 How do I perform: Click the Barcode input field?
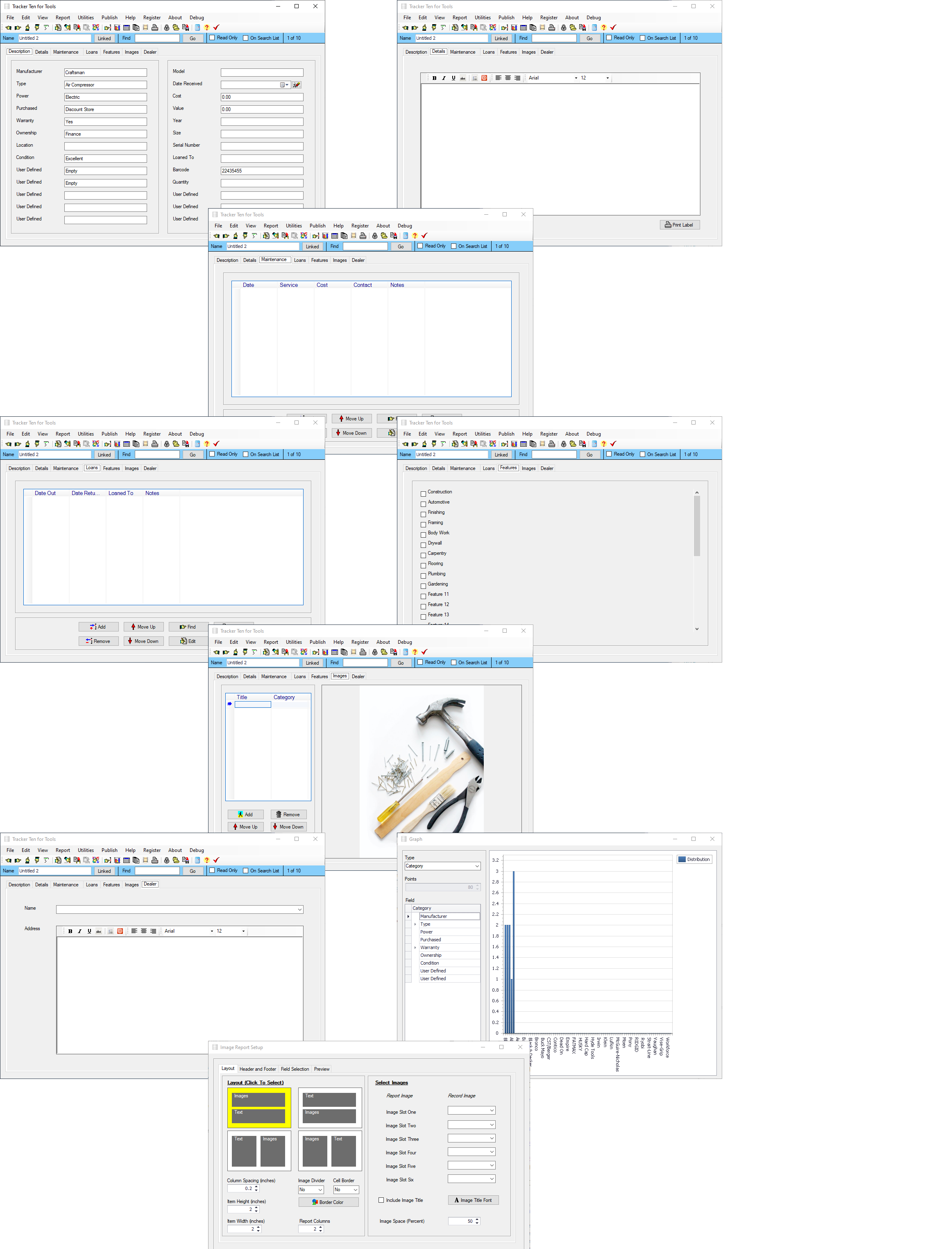262,170
